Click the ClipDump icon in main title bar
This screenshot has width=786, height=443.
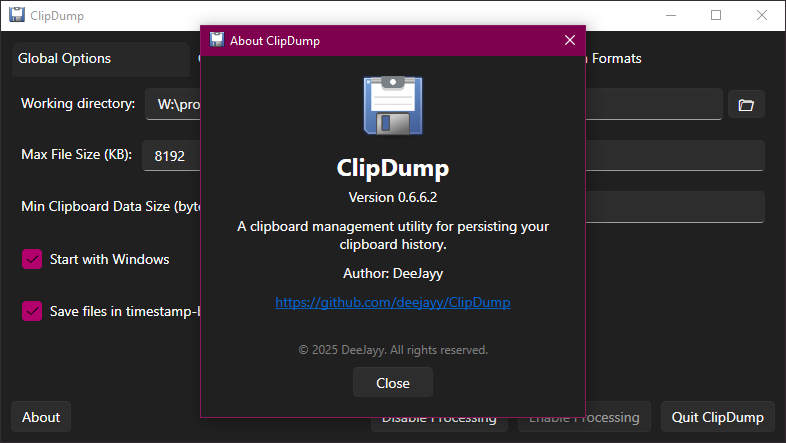point(17,16)
